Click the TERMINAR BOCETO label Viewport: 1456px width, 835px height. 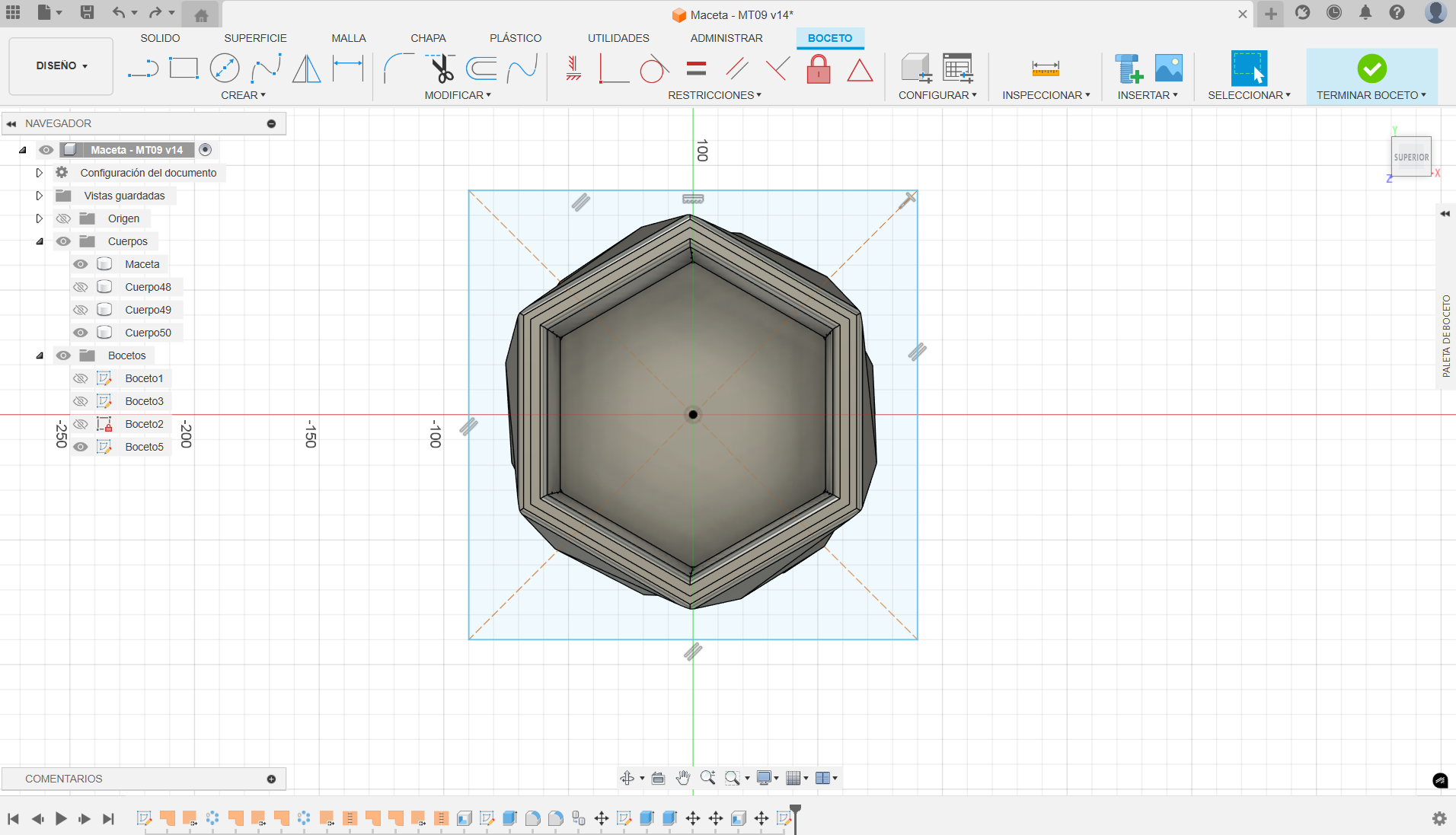(1371, 95)
